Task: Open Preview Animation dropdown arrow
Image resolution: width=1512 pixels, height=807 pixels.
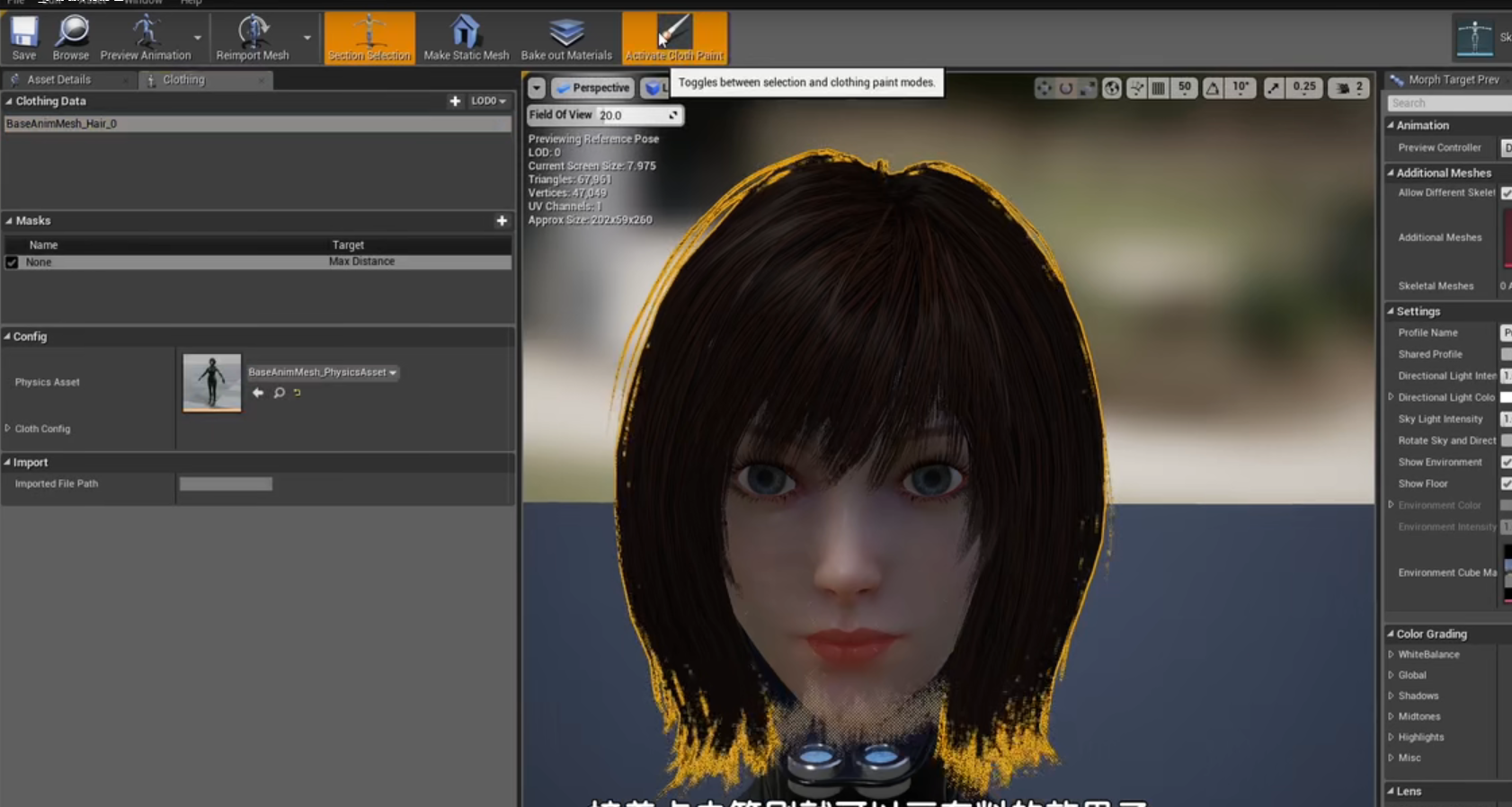Action: point(198,38)
